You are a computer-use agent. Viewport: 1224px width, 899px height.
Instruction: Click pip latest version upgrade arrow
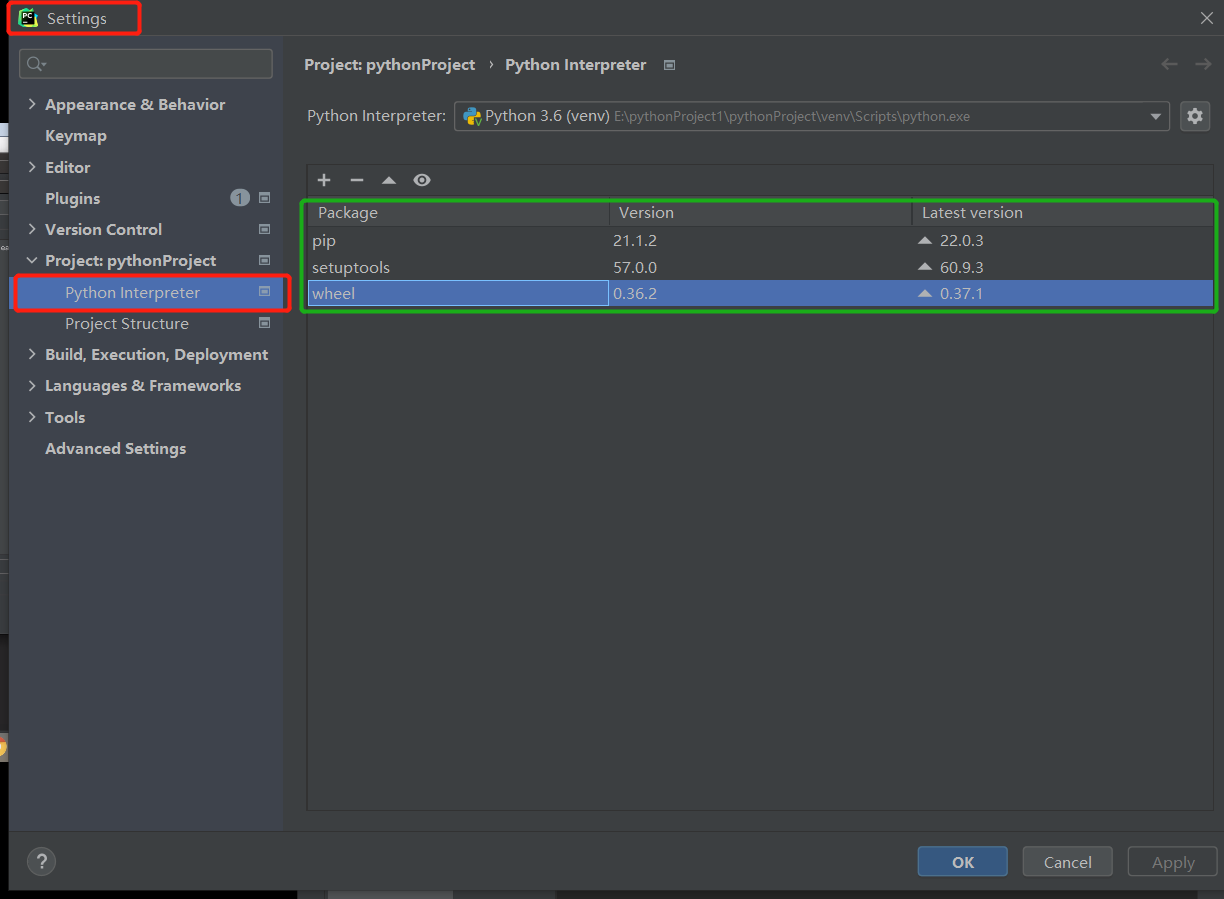[925, 241]
